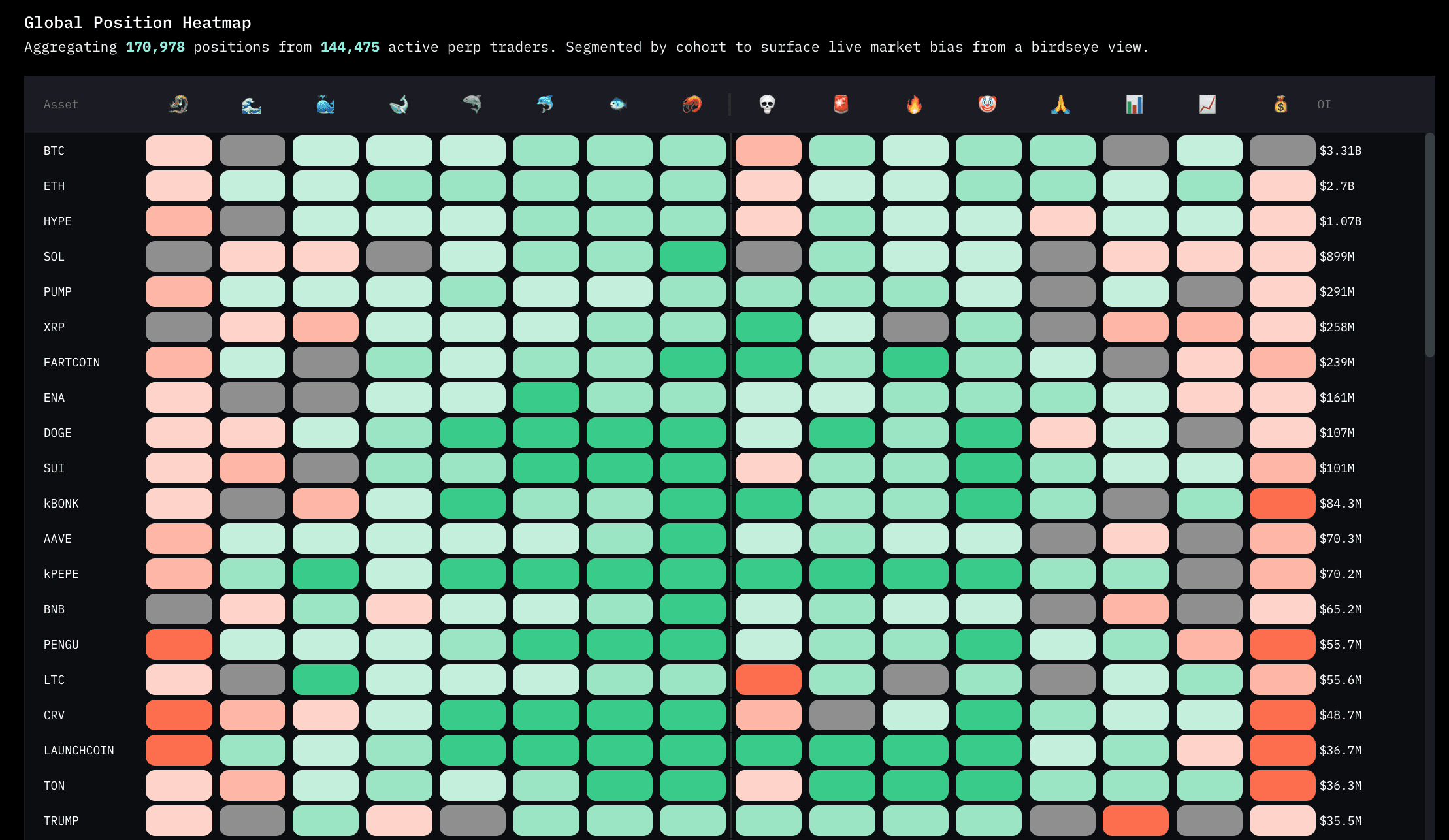1449x840 pixels.
Task: Open the SOL asset row label
Action: [54, 257]
